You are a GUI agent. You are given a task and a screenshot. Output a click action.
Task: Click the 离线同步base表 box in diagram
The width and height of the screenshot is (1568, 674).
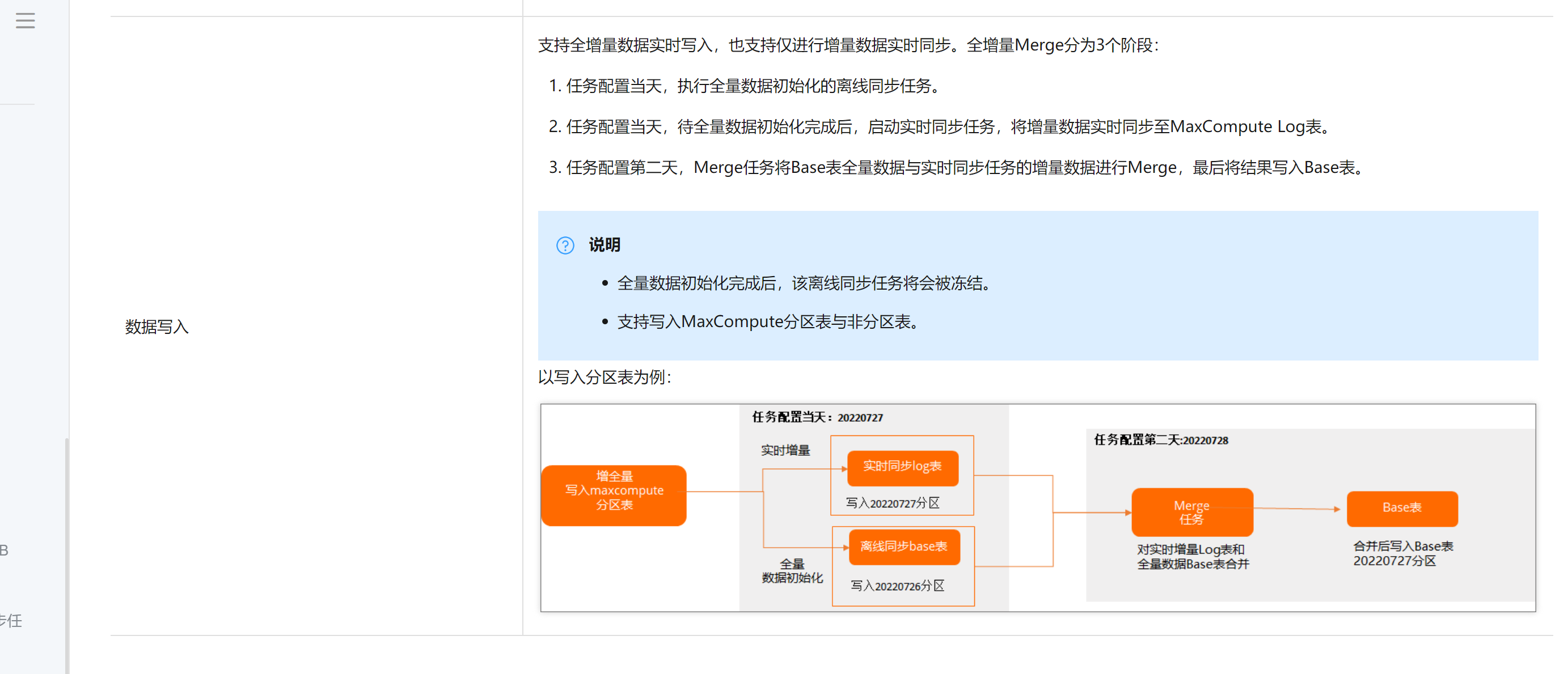(x=903, y=547)
